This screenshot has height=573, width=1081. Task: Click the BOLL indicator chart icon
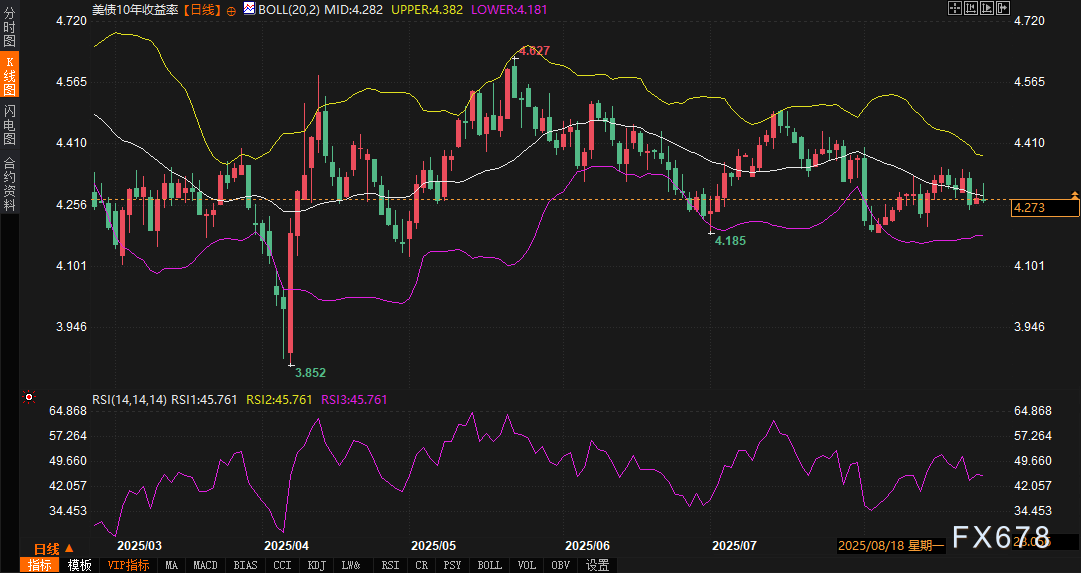[249, 9]
